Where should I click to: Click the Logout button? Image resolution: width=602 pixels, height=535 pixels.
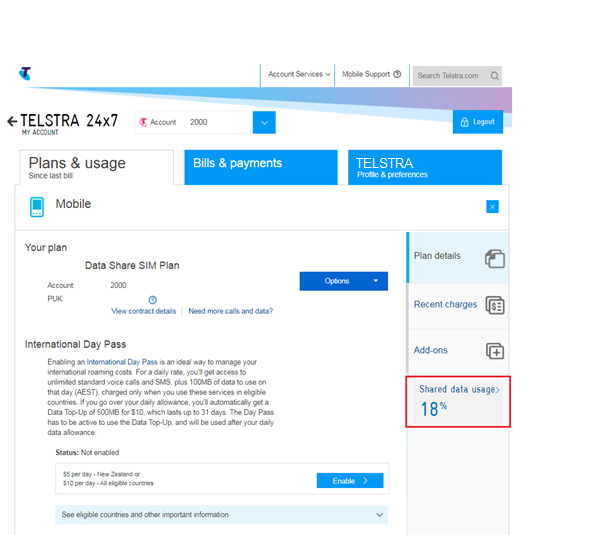tap(477, 122)
